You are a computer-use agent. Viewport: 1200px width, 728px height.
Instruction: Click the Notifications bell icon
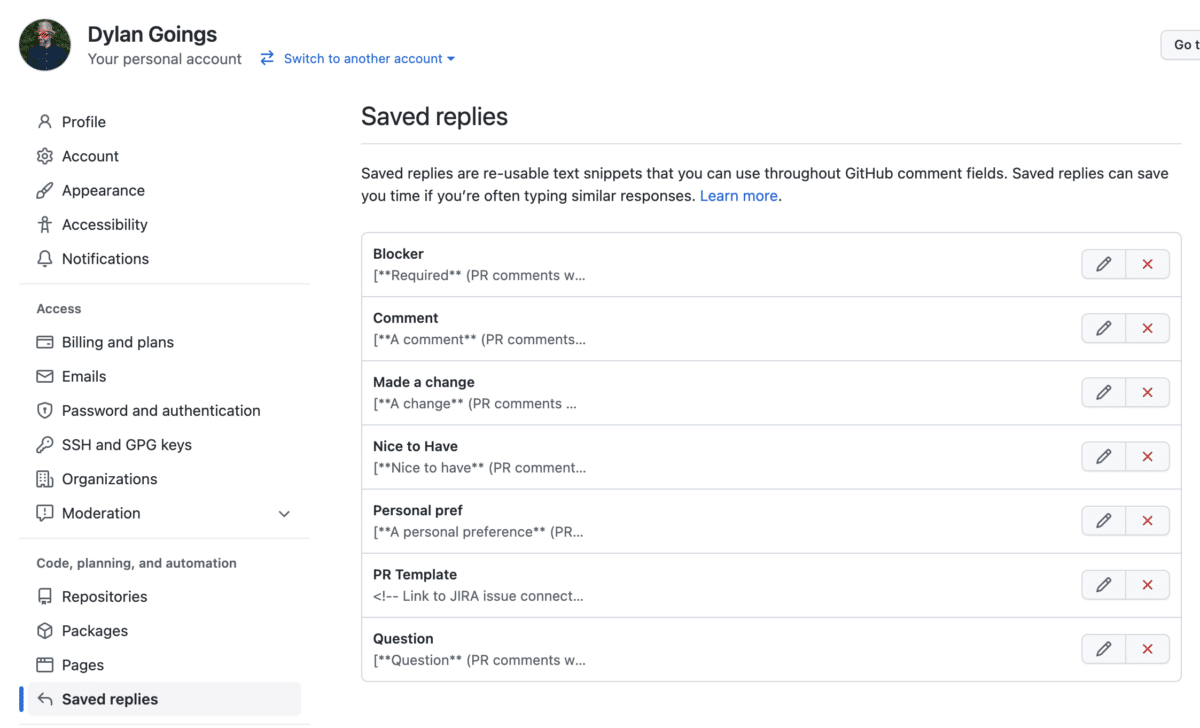click(x=44, y=258)
